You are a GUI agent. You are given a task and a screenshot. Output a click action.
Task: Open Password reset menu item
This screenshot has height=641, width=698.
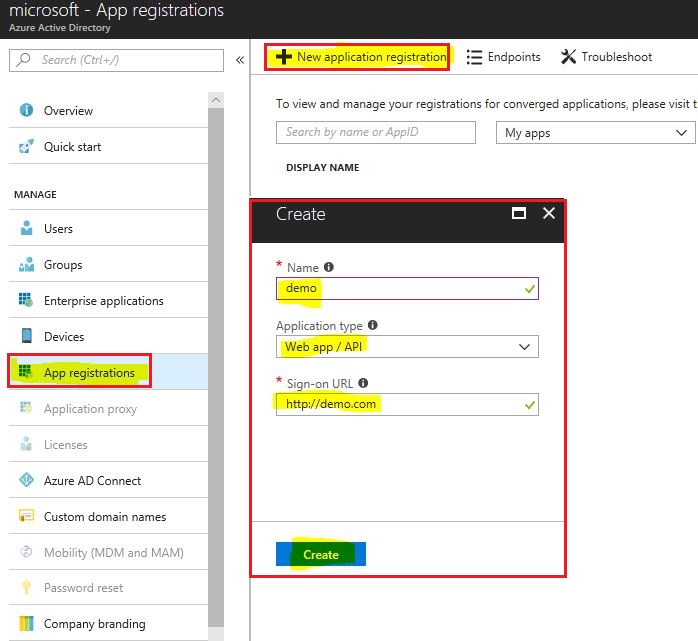point(108,588)
